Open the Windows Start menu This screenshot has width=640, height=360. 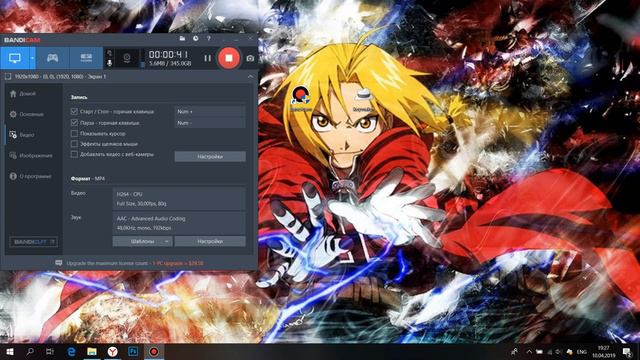coord(10,351)
